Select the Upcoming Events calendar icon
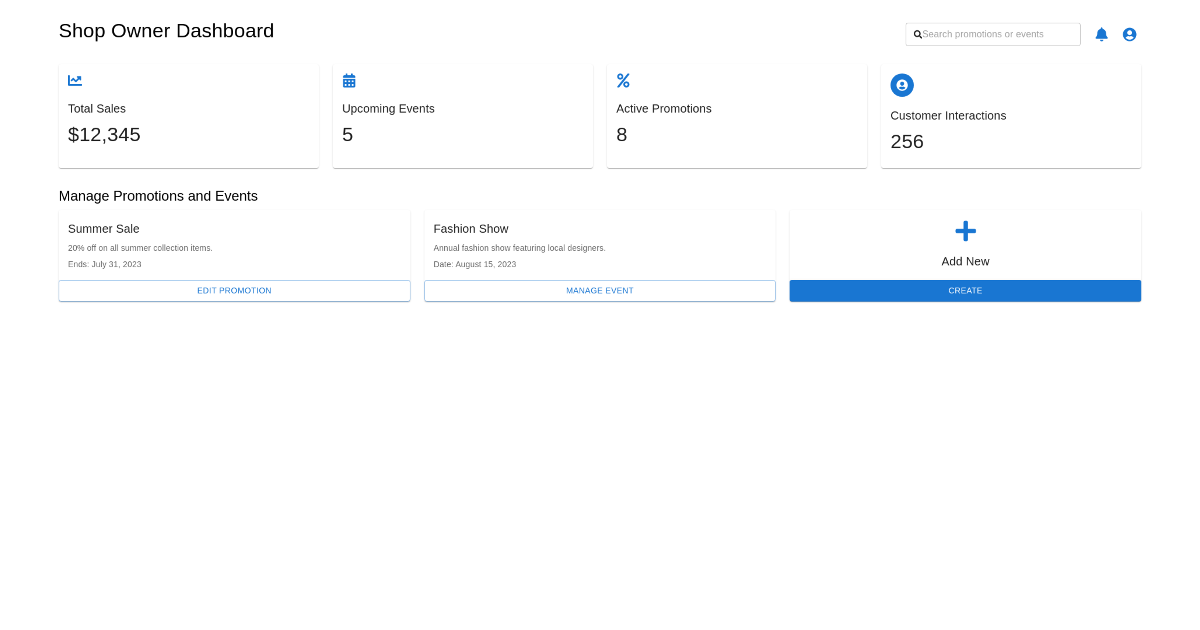 click(349, 80)
